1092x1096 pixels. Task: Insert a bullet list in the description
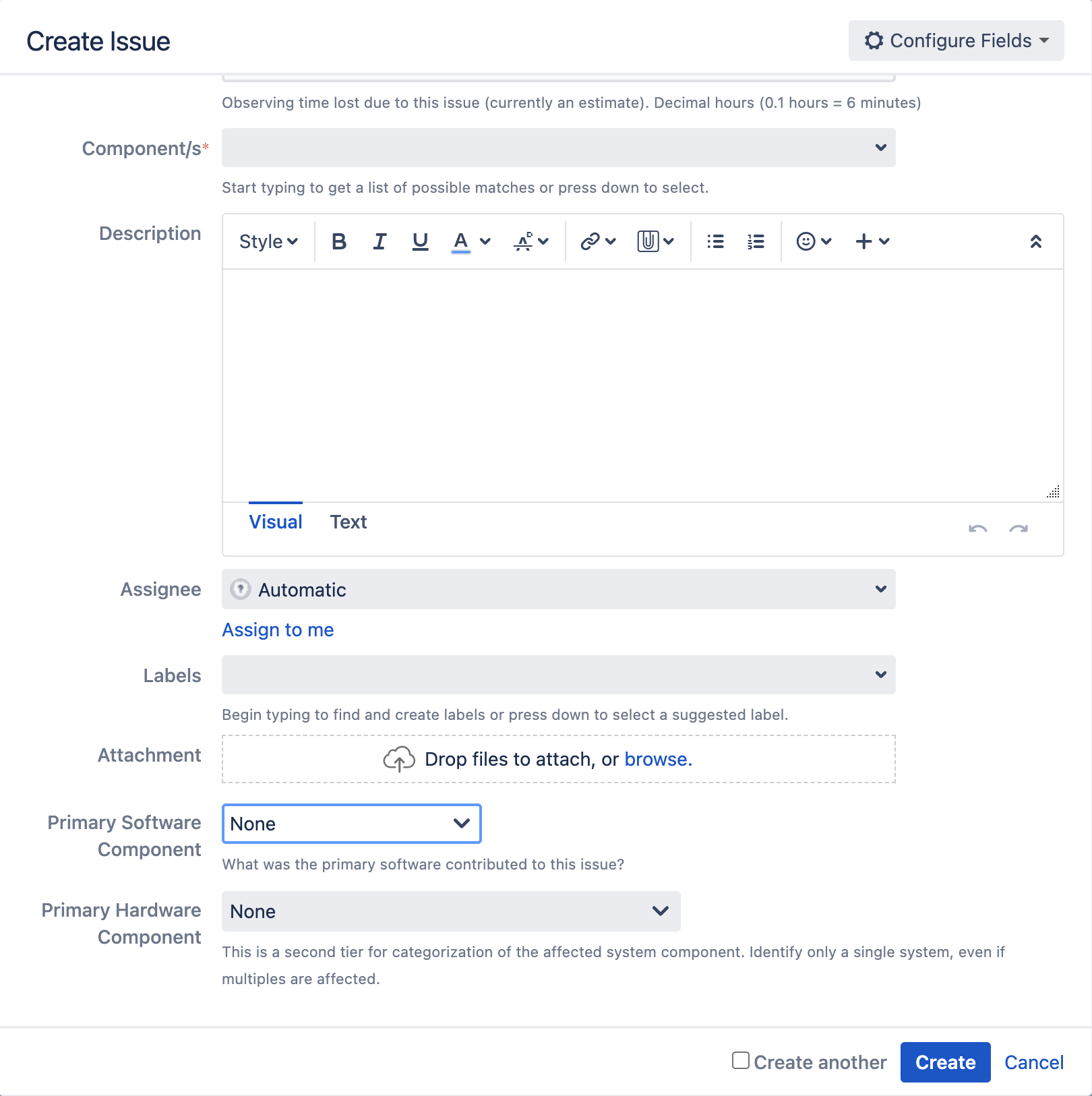click(715, 241)
